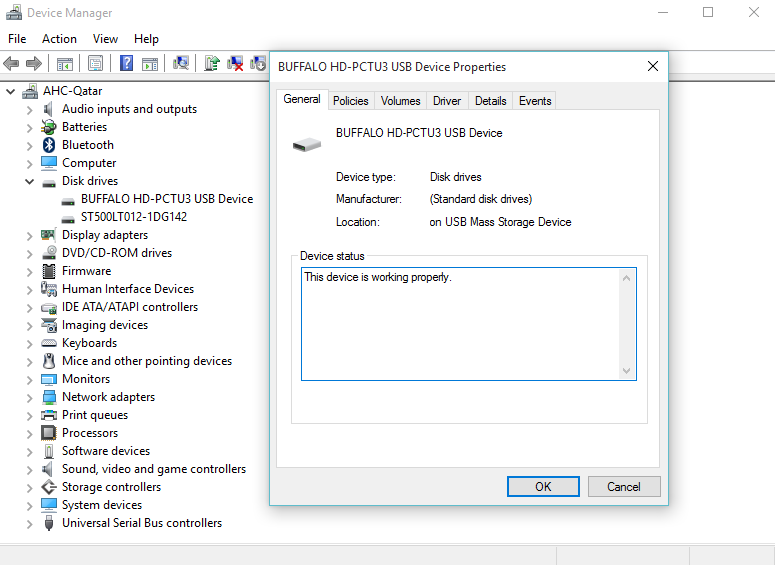This screenshot has height=565, width=775.
Task: Switch to the Driver tab
Action: (x=447, y=100)
